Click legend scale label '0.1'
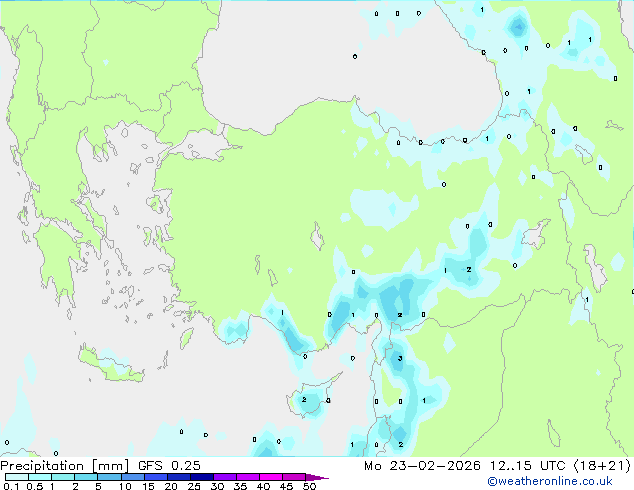This screenshot has height=490, width=634. [11, 486]
